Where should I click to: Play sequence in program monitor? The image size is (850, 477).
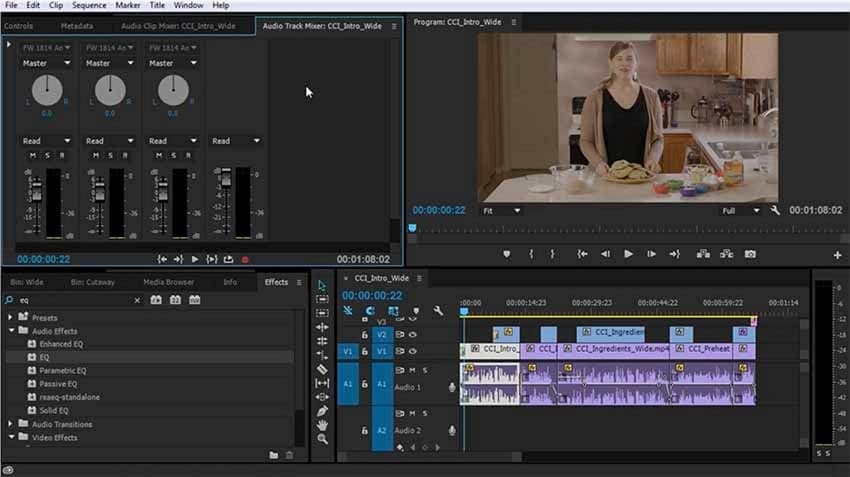[x=628, y=254]
